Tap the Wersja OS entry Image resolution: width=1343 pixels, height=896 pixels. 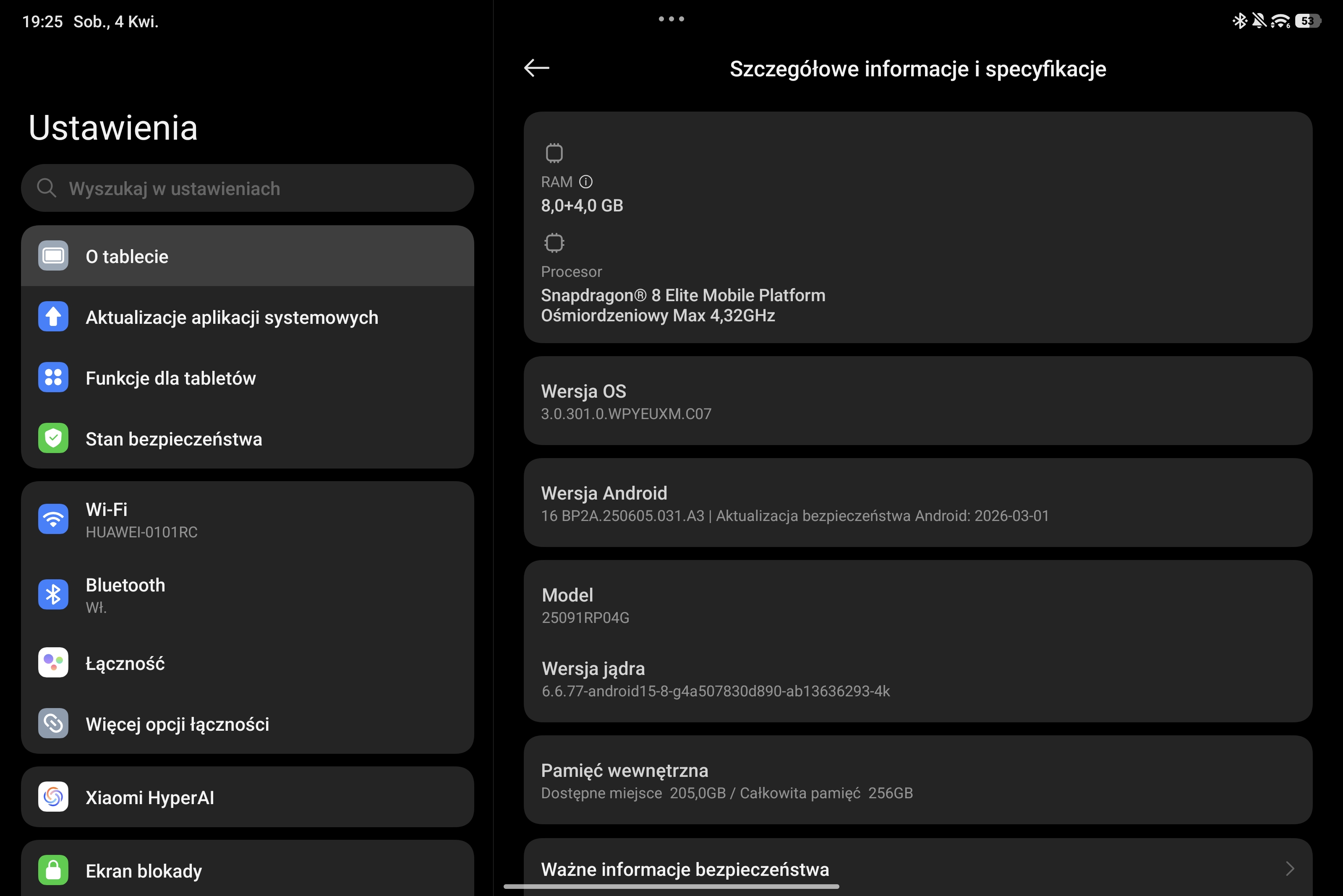tap(917, 401)
